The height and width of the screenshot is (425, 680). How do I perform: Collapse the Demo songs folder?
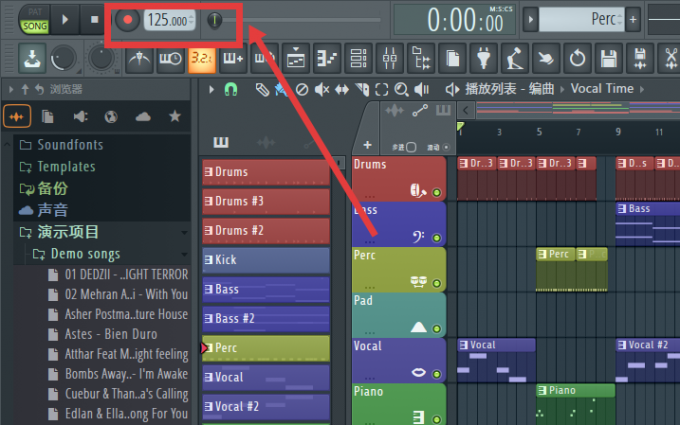(184, 254)
